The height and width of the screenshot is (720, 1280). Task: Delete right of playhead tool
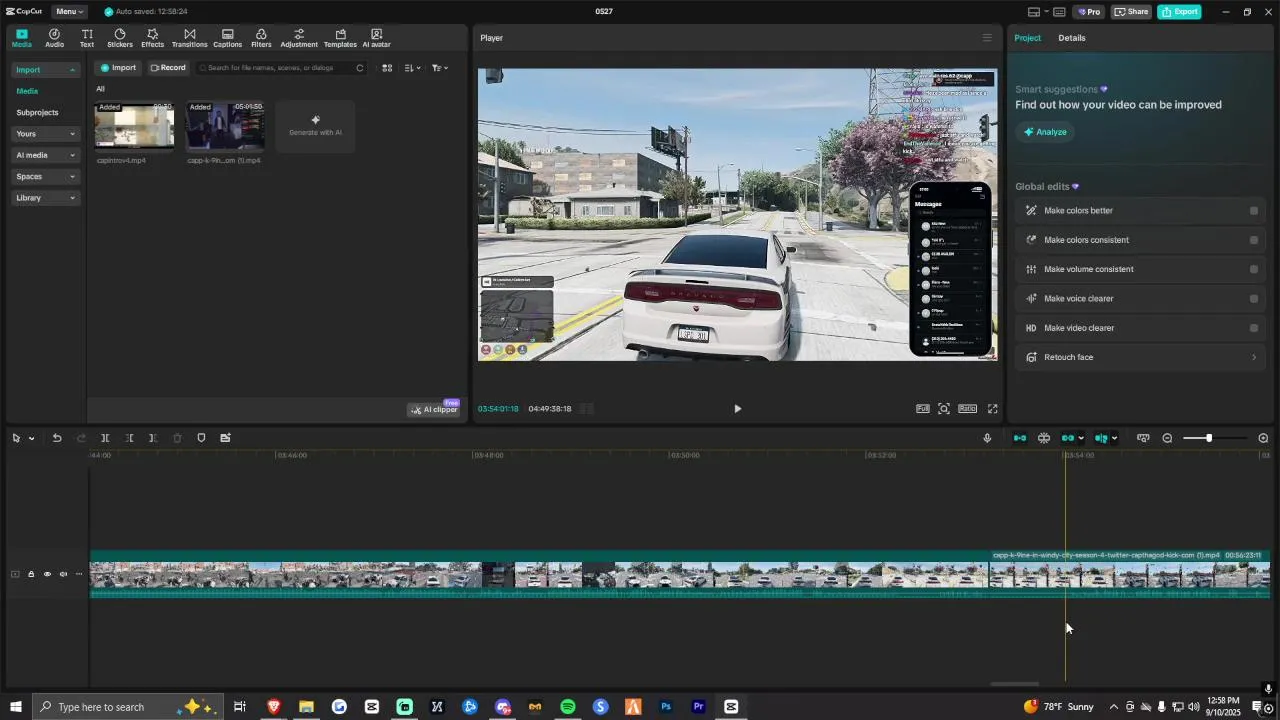pyautogui.click(x=152, y=438)
